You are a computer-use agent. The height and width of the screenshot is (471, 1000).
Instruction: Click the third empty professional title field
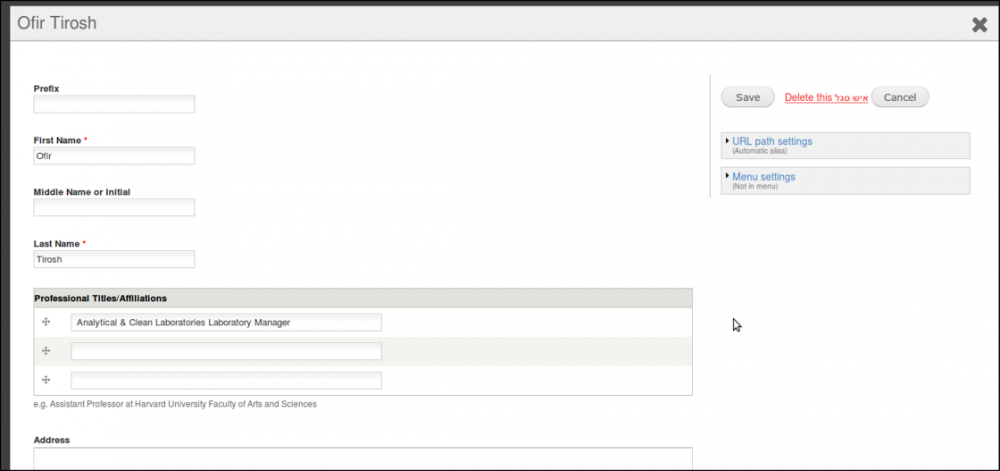coord(226,380)
